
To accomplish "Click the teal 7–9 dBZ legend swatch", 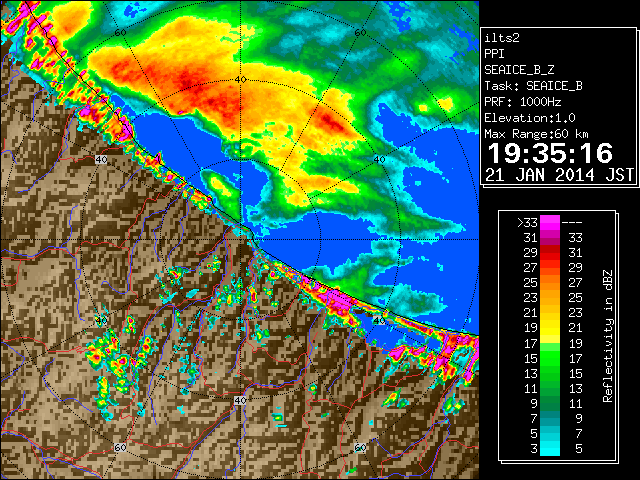I will [550, 418].
